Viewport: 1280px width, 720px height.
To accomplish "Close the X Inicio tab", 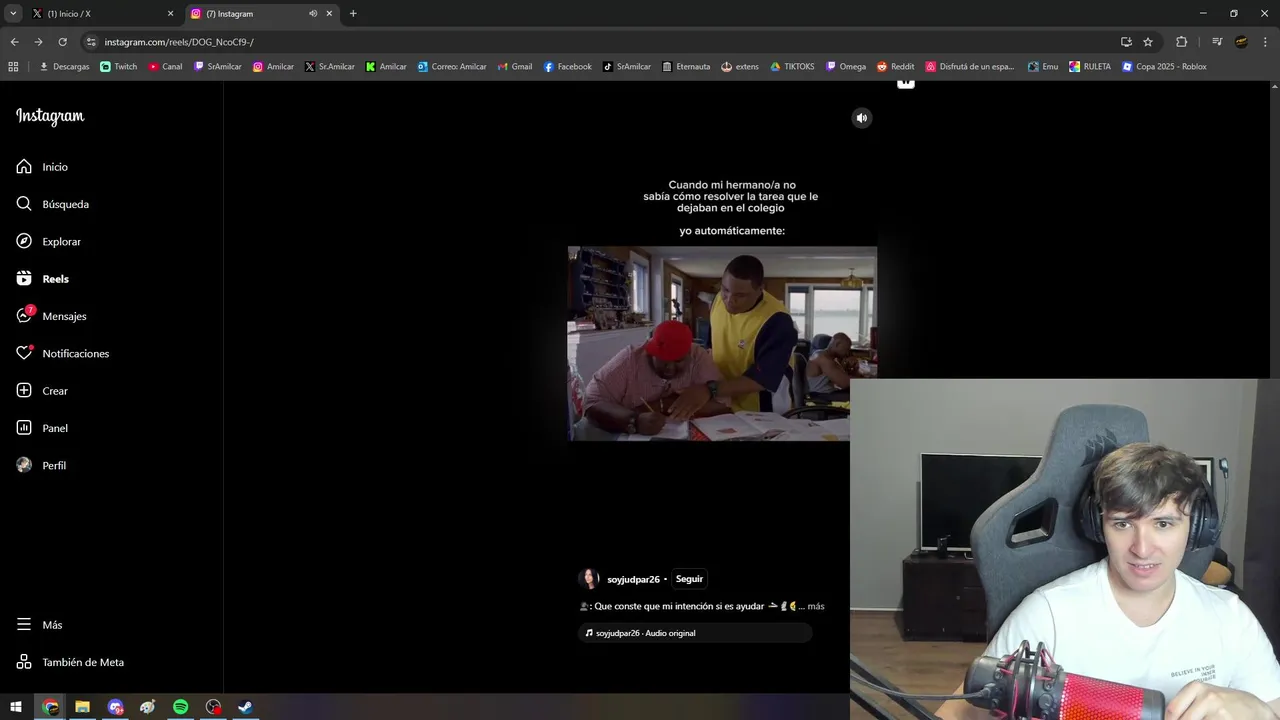I will [170, 14].
